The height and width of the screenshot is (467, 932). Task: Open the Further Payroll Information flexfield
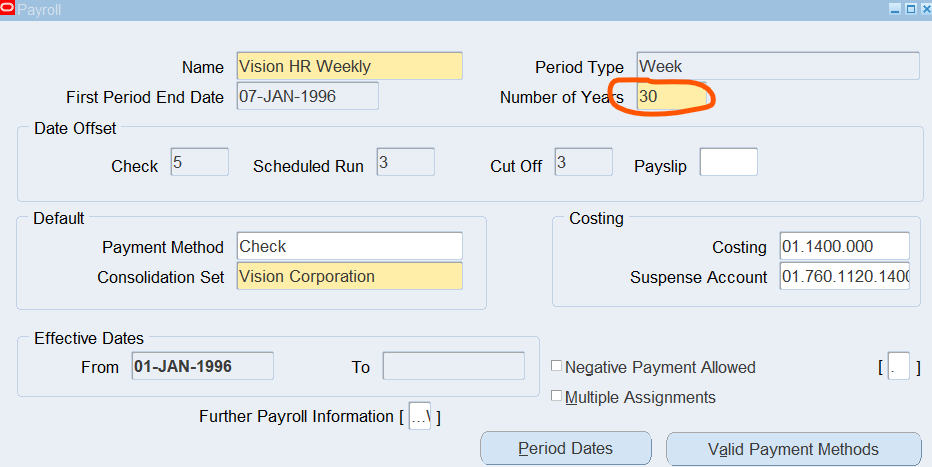pyautogui.click(x=420, y=417)
